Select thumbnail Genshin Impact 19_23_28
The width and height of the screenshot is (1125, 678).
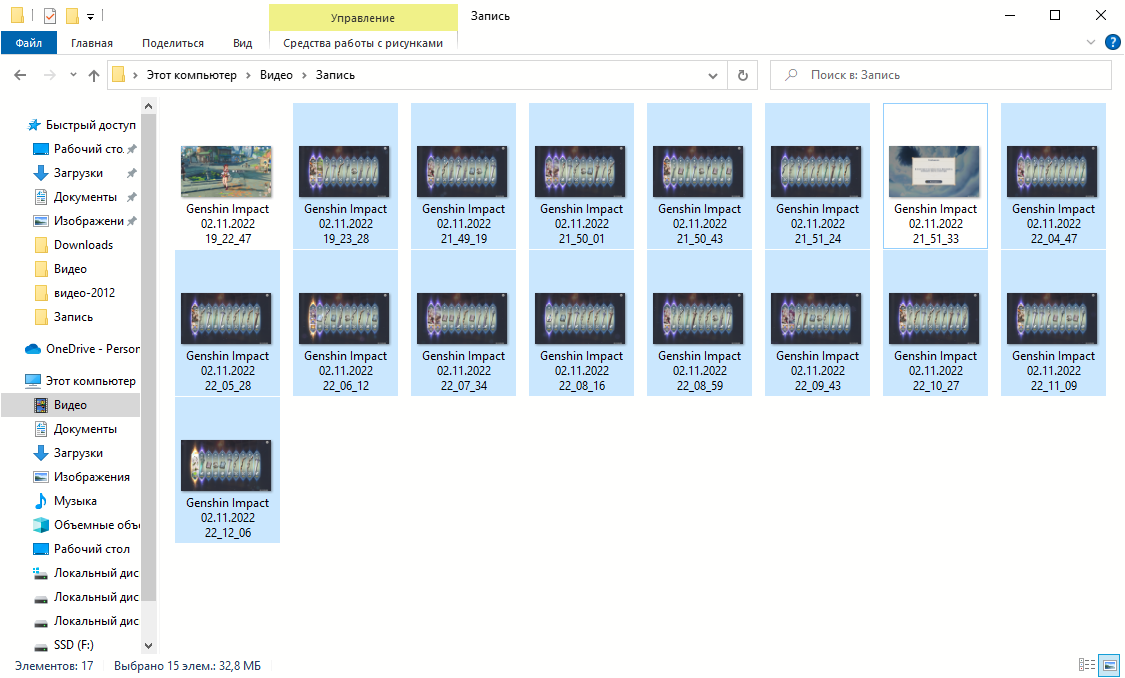pyautogui.click(x=345, y=176)
